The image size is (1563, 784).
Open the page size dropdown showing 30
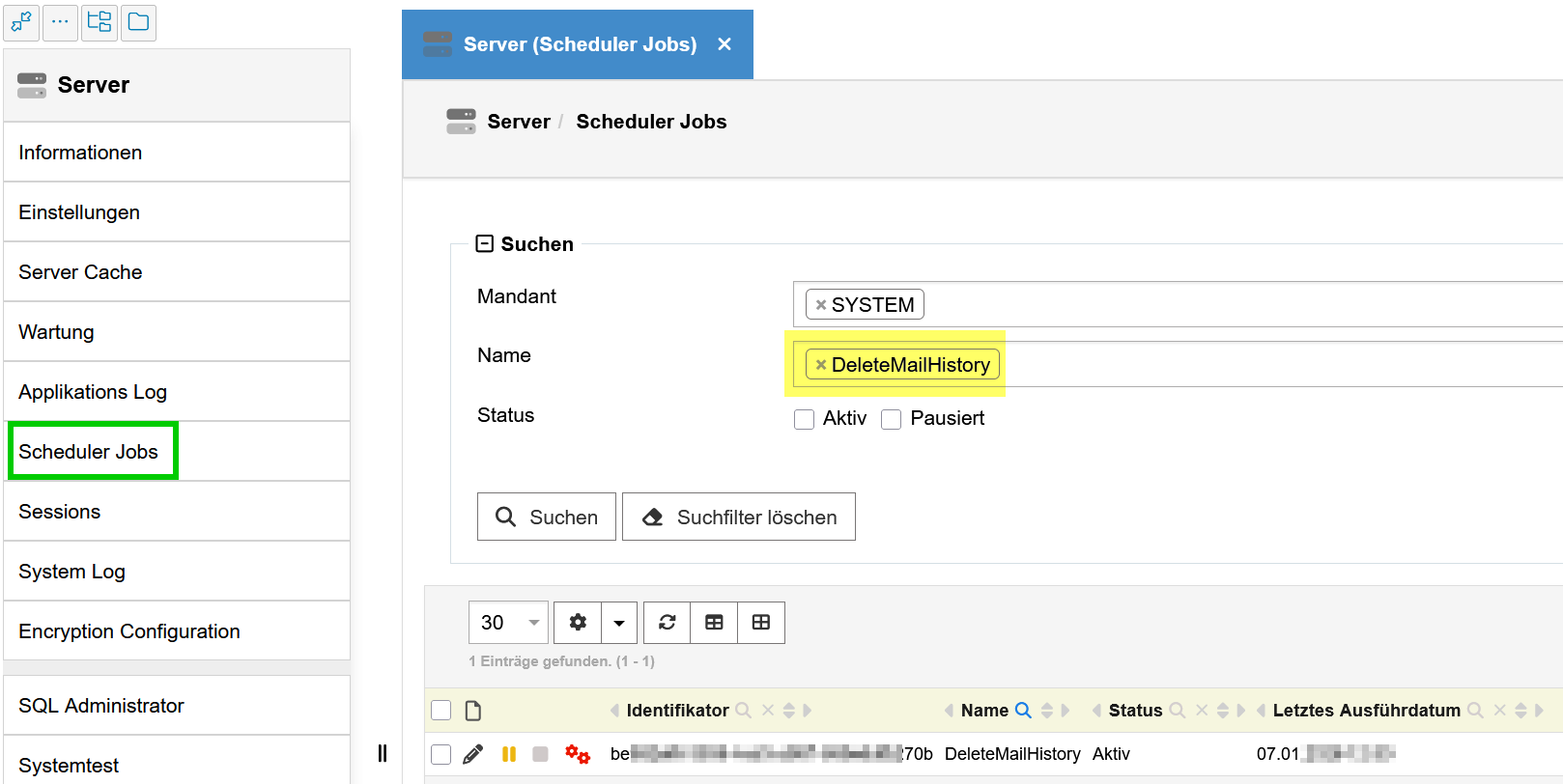[508, 623]
